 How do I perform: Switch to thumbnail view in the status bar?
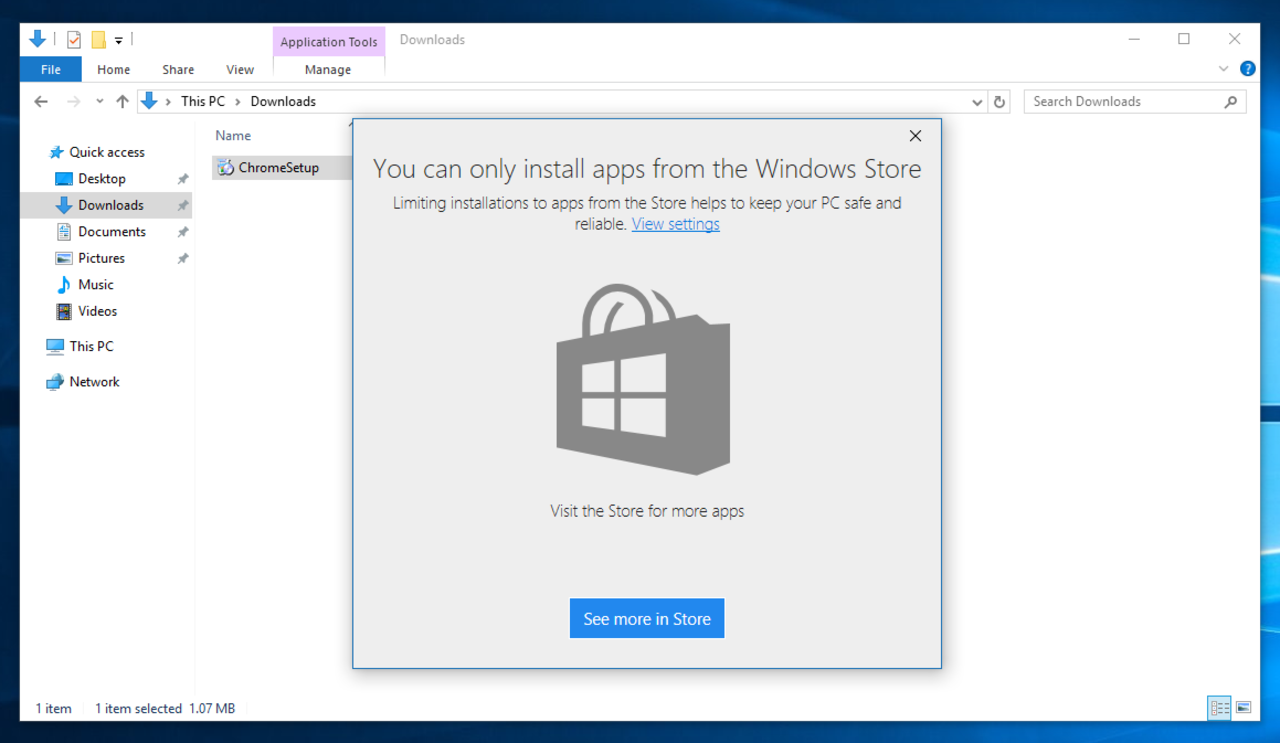coord(1243,708)
